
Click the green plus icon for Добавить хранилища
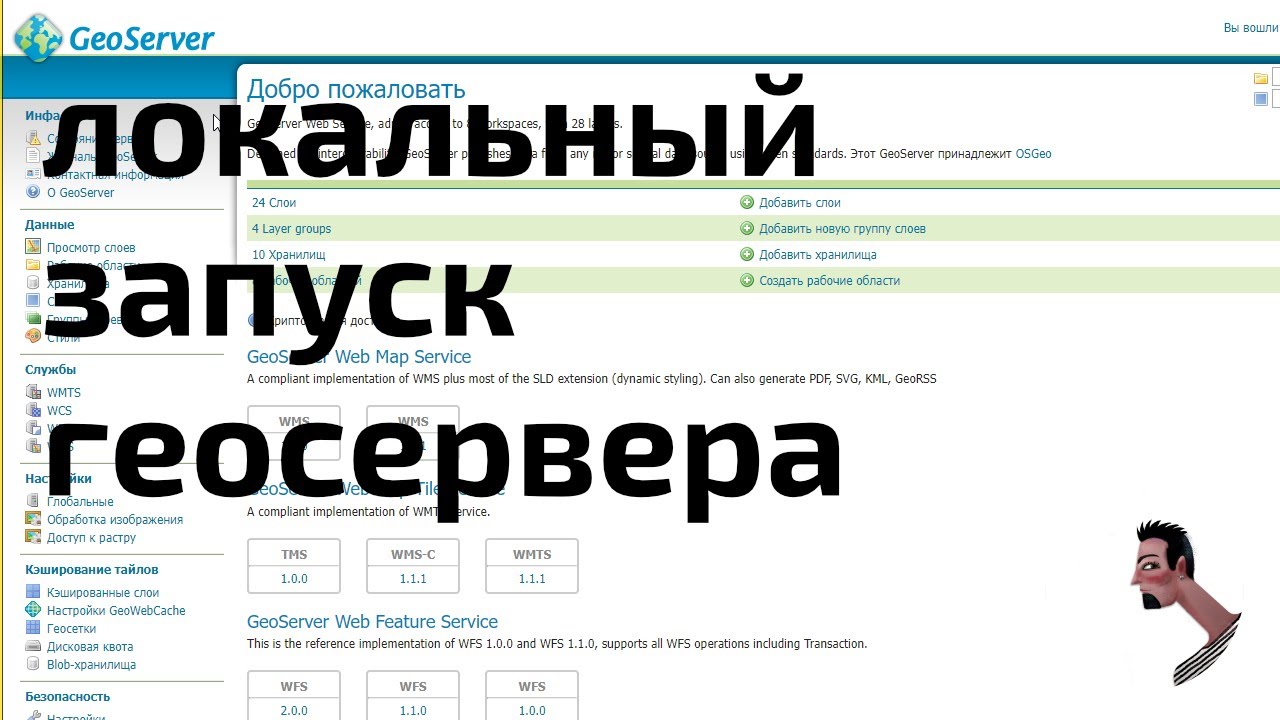pyautogui.click(x=747, y=254)
